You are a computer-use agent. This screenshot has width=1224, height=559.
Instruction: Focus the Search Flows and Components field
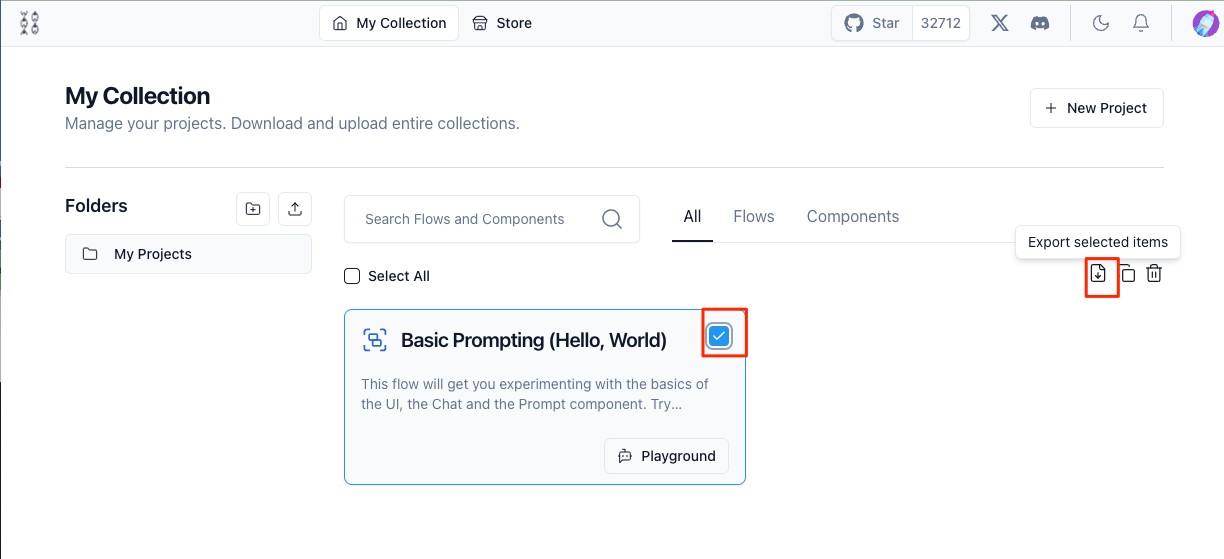pyautogui.click(x=492, y=219)
